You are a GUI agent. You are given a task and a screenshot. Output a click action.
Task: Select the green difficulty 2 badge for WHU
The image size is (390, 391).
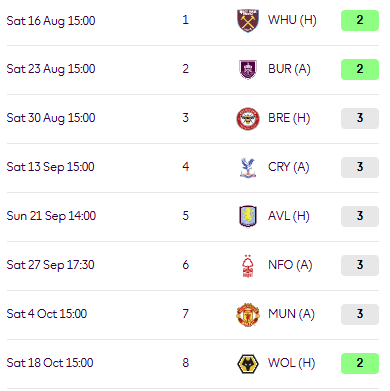point(360,20)
